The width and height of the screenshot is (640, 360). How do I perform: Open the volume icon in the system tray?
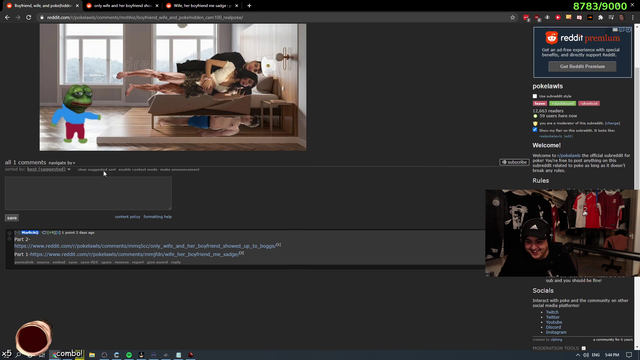tap(587, 355)
